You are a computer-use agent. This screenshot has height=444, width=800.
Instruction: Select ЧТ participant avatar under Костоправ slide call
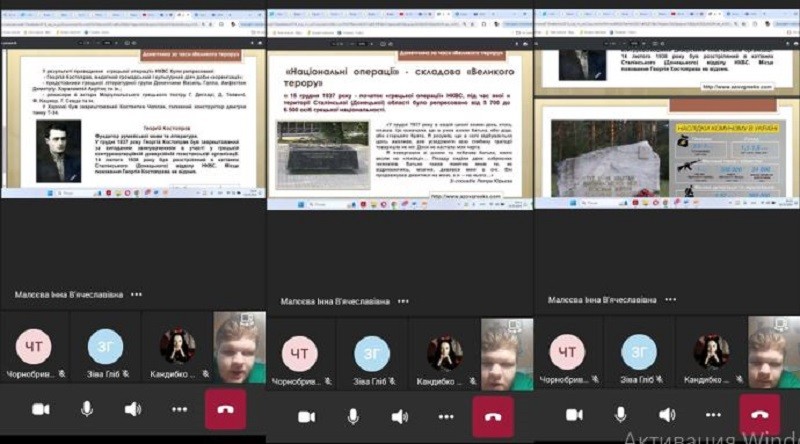click(34, 347)
